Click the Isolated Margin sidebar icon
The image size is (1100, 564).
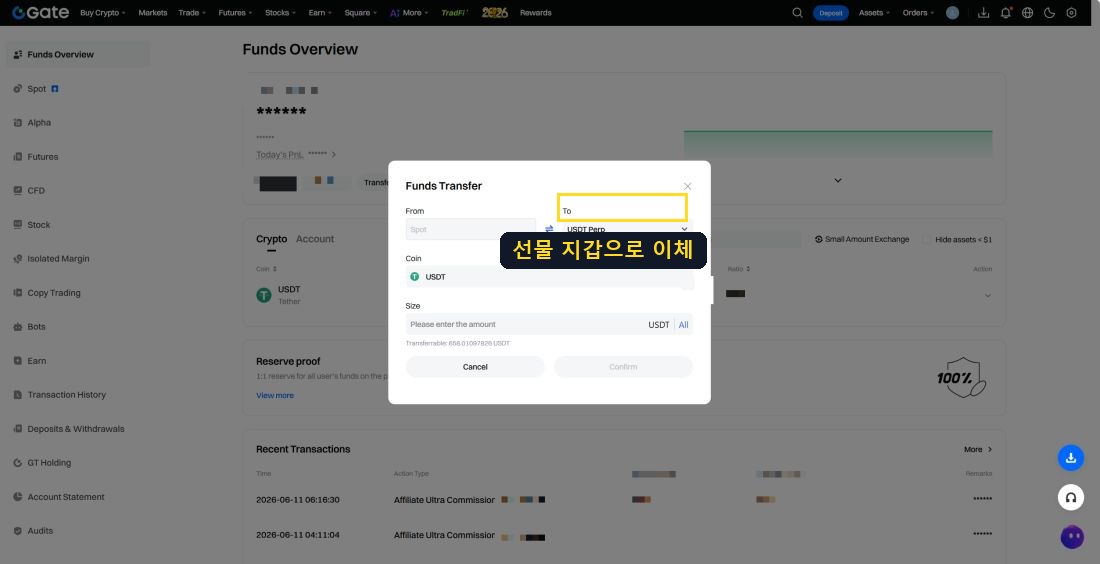(x=18, y=259)
